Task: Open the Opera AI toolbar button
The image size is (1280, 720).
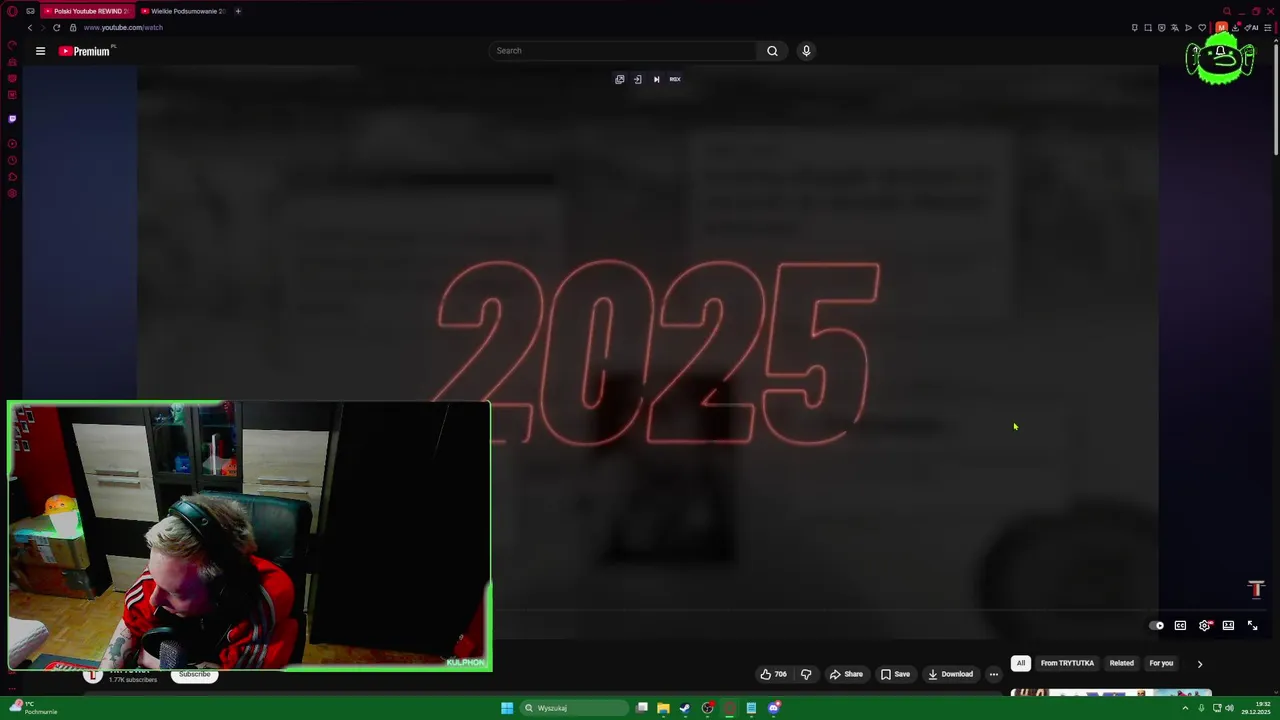Action: pos(1252,27)
